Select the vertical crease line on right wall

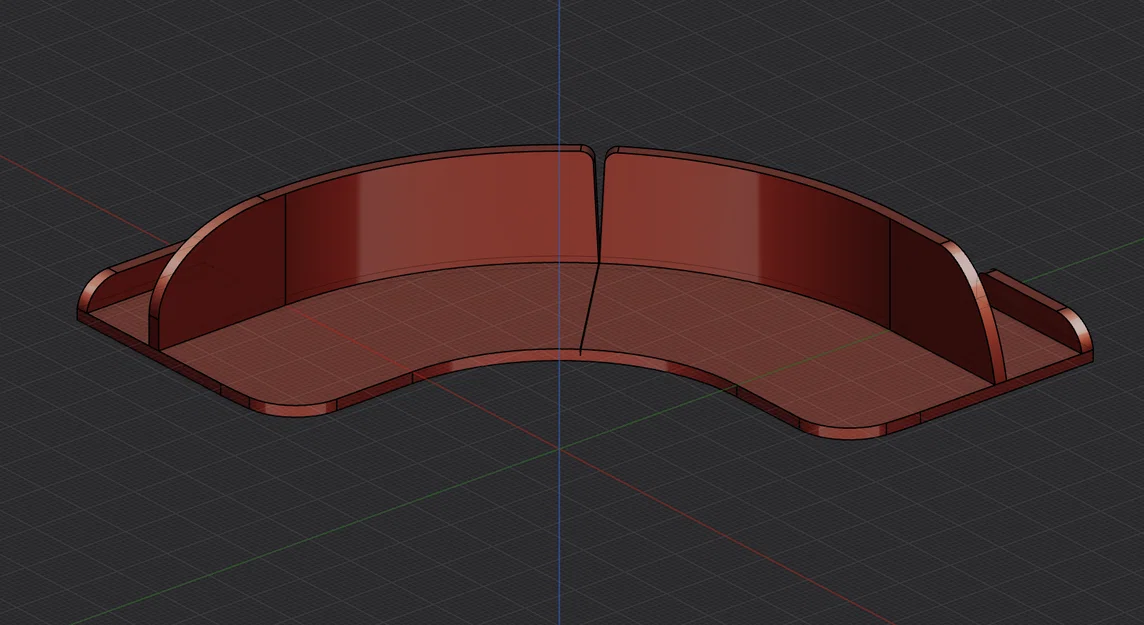(890, 273)
